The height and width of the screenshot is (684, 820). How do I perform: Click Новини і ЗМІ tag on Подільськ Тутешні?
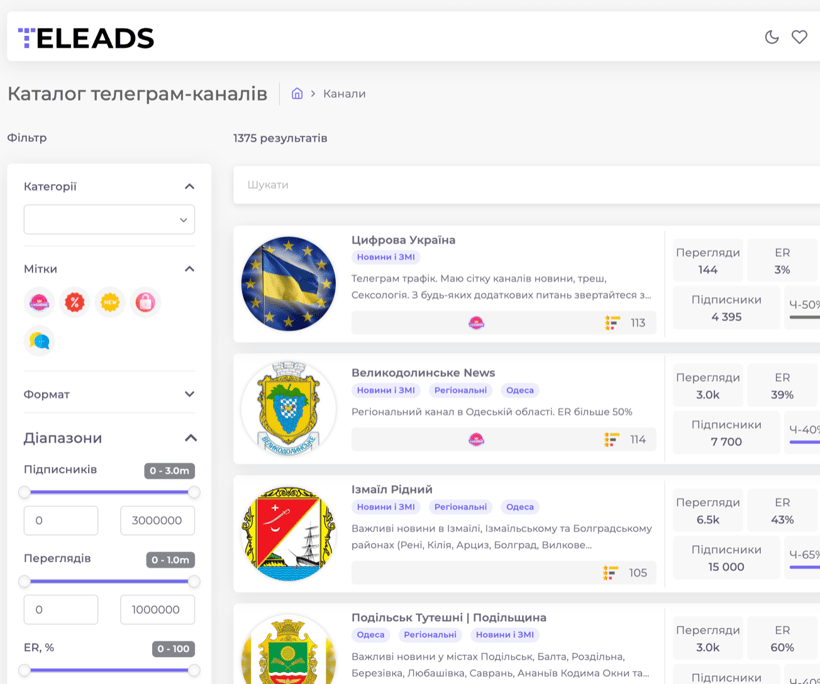505,635
